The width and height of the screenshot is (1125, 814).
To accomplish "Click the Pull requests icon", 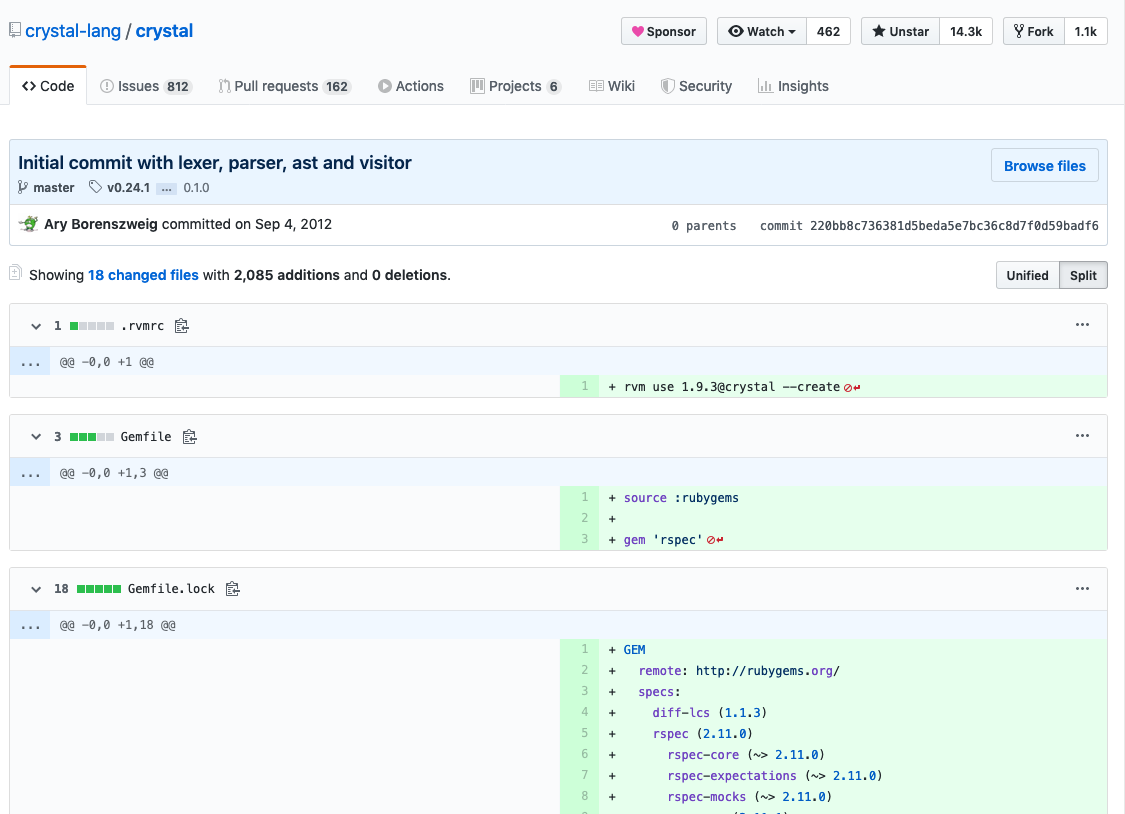I will click(224, 86).
